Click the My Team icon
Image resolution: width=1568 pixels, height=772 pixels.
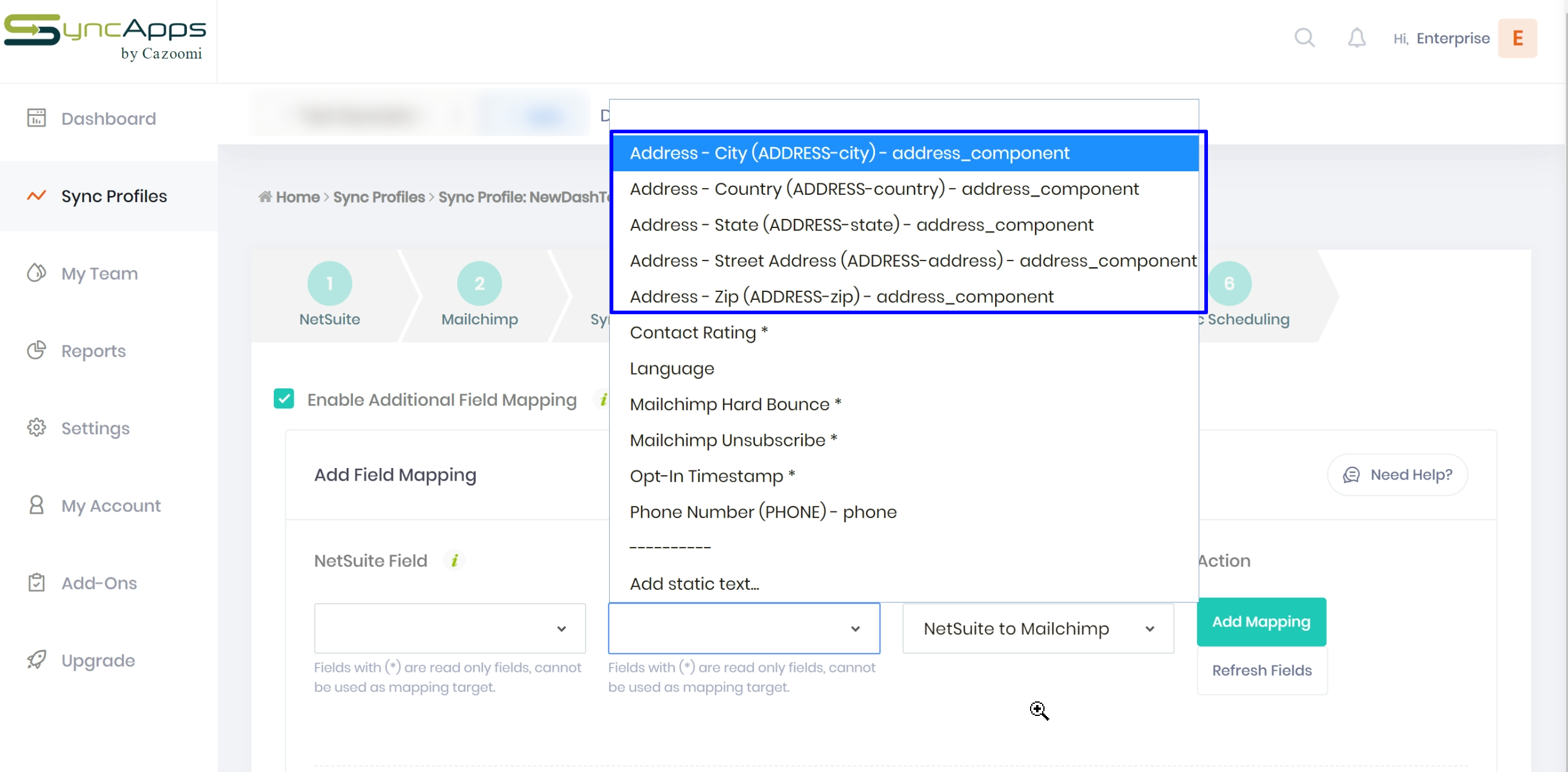[x=37, y=273]
